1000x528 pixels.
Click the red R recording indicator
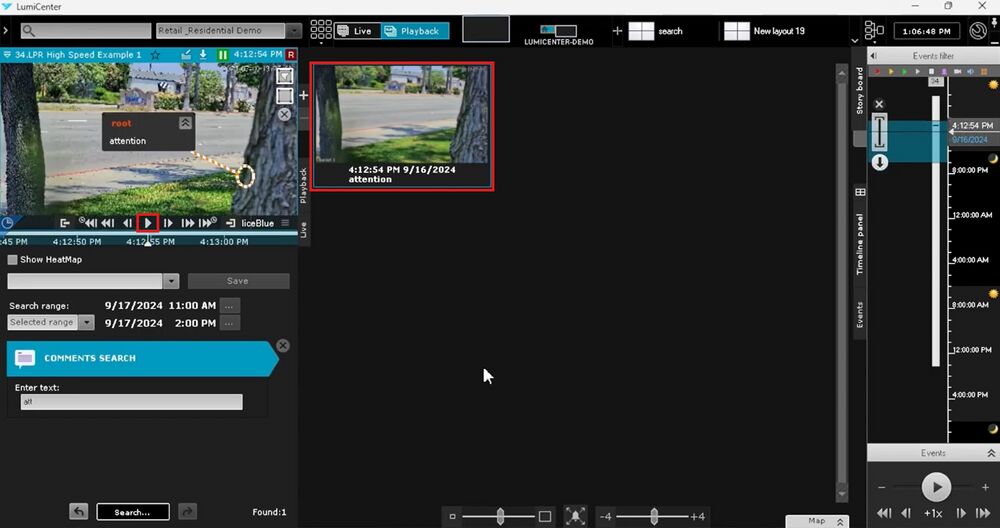tap(291, 54)
